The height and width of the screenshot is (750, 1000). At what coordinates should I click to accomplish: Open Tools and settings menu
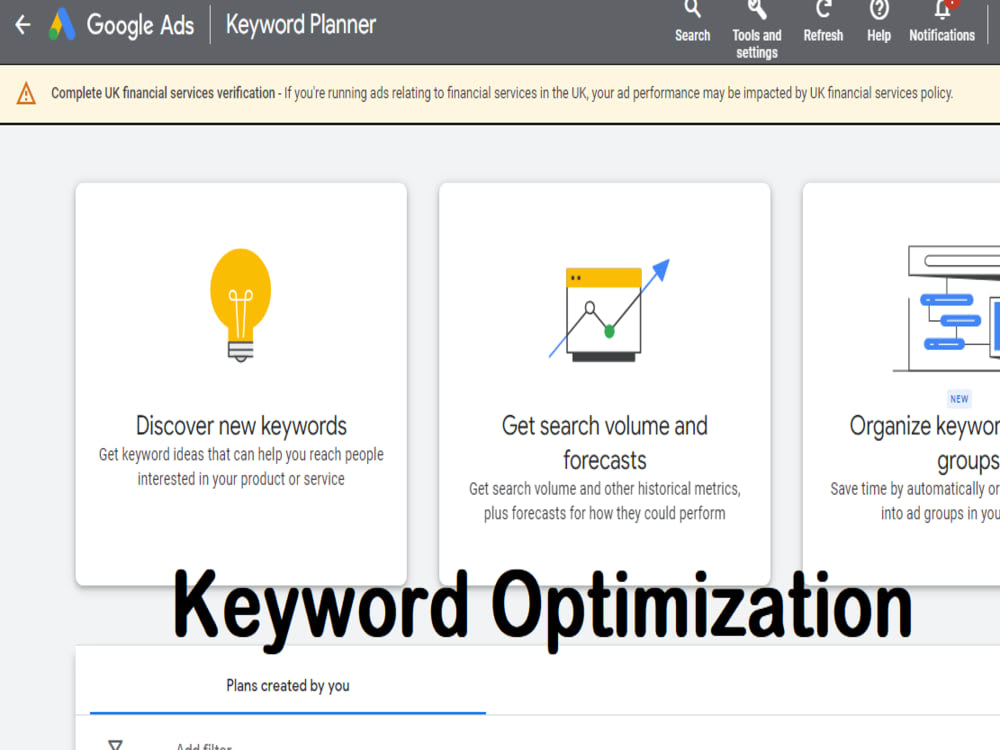click(x=756, y=30)
